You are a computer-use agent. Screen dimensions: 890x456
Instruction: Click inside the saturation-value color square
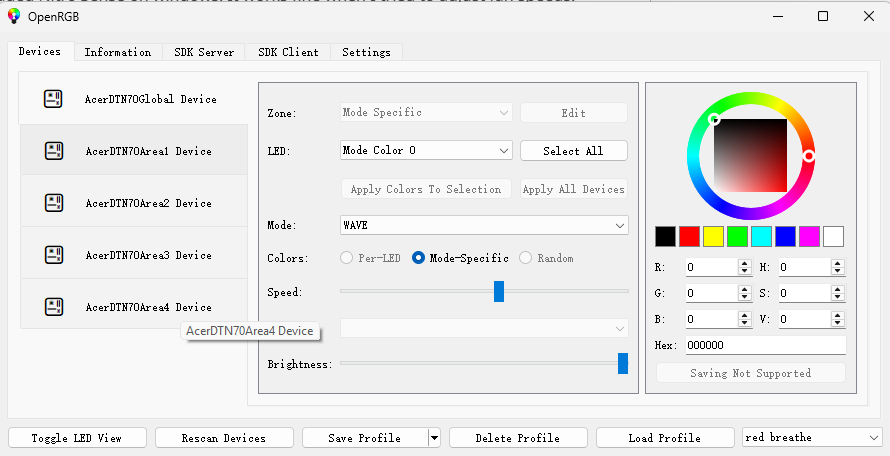pyautogui.click(x=750, y=156)
